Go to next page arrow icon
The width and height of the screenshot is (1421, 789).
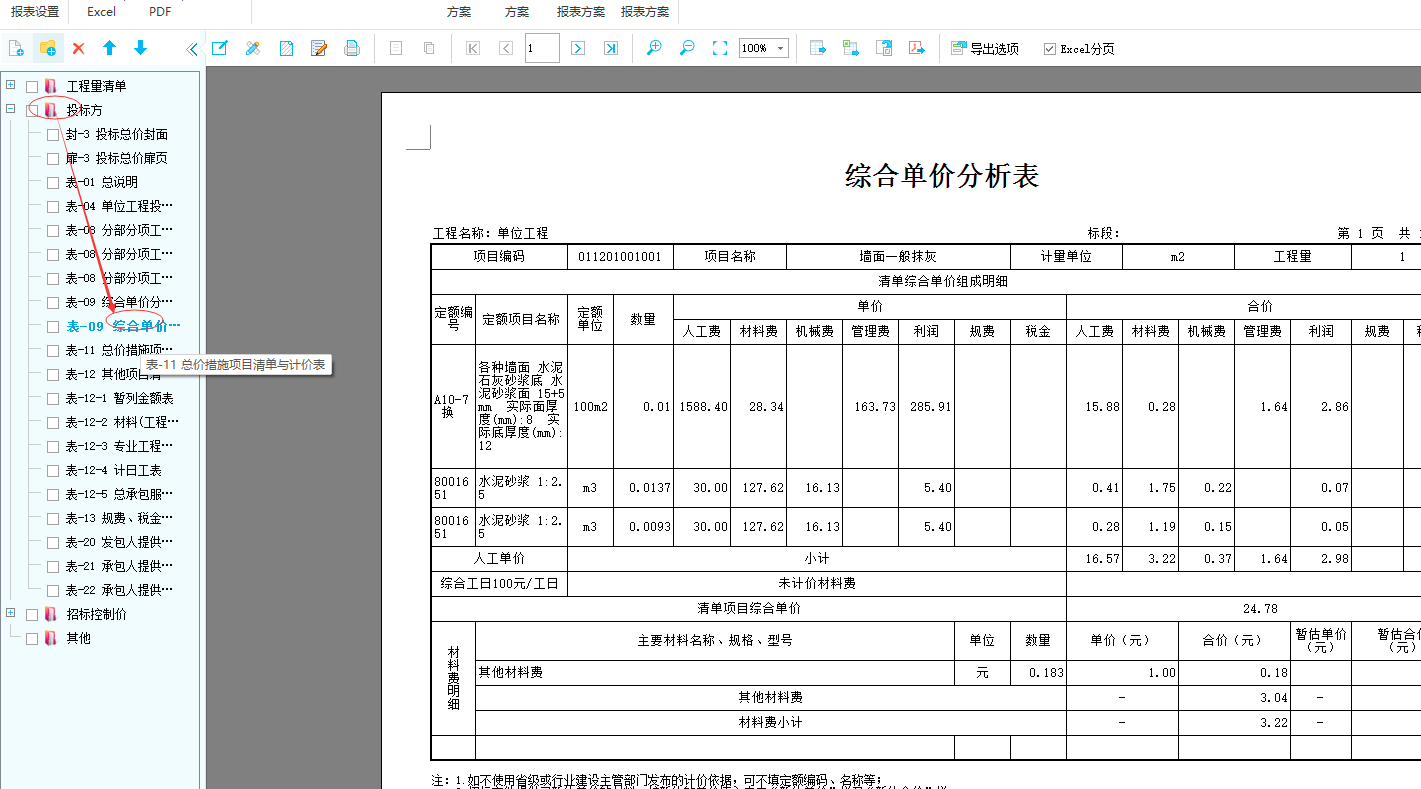point(578,48)
